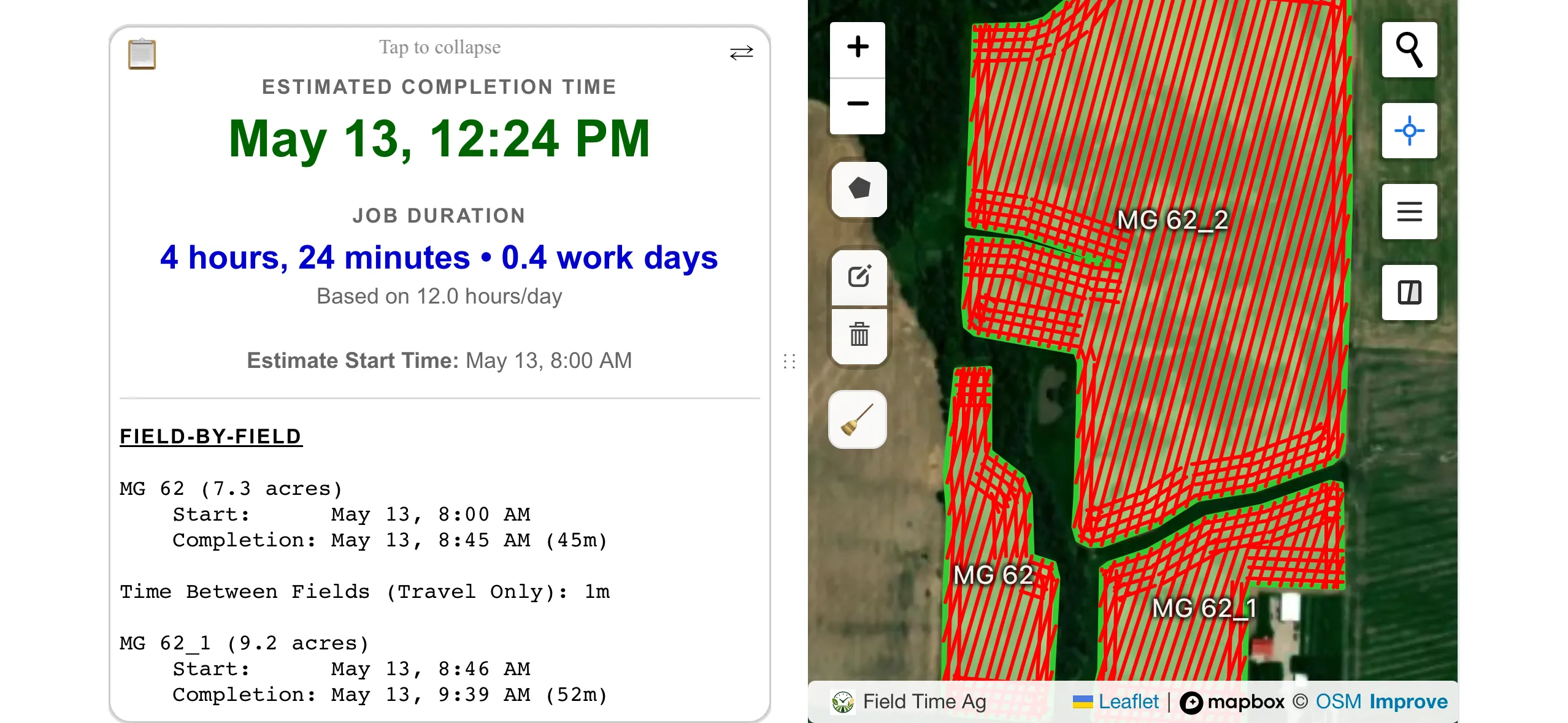Click the MG 62 (7.3 acres) entry
Image resolution: width=1568 pixels, height=723 pixels.
pyautogui.click(x=231, y=489)
